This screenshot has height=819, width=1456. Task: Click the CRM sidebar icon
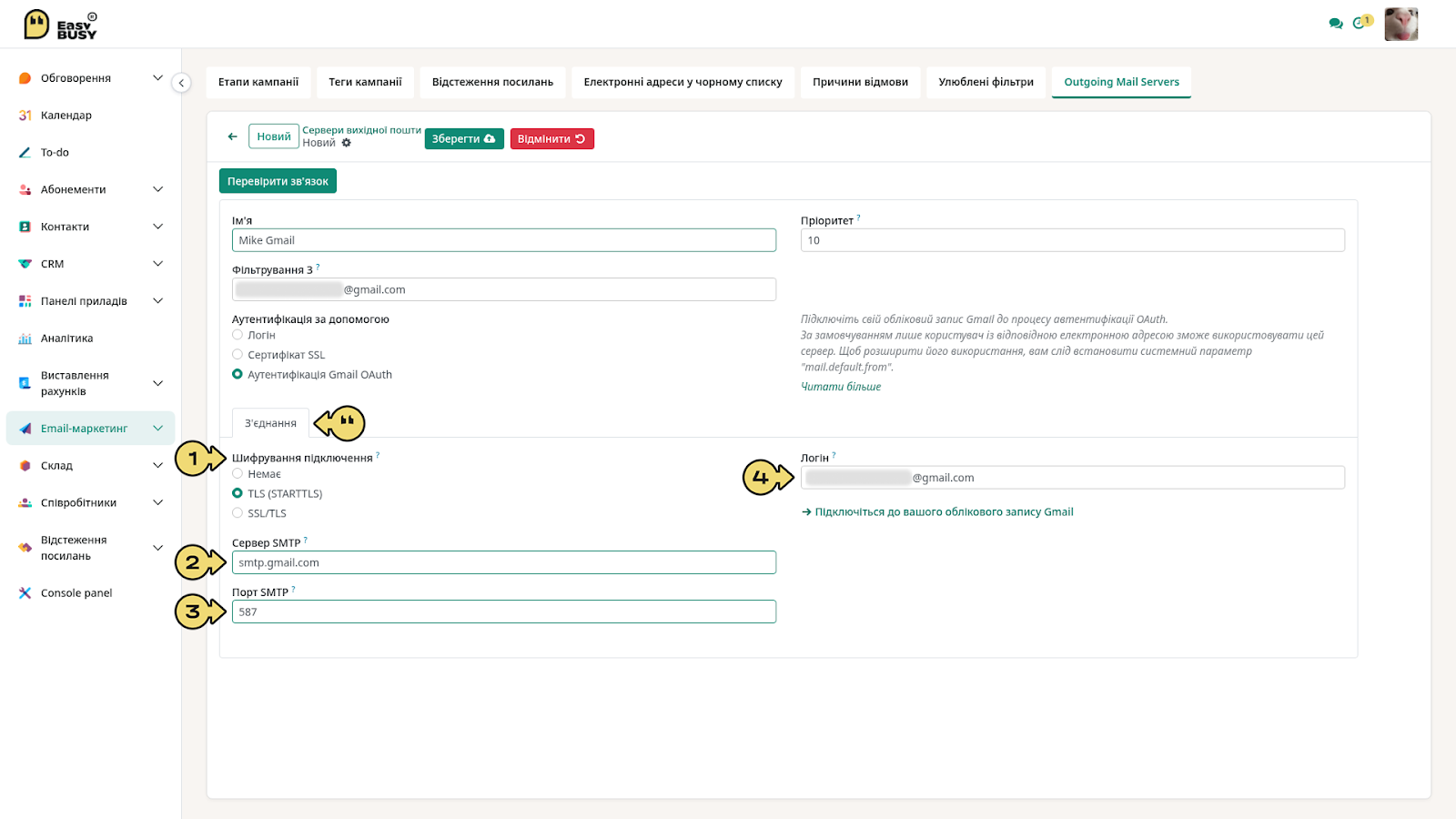pos(25,264)
